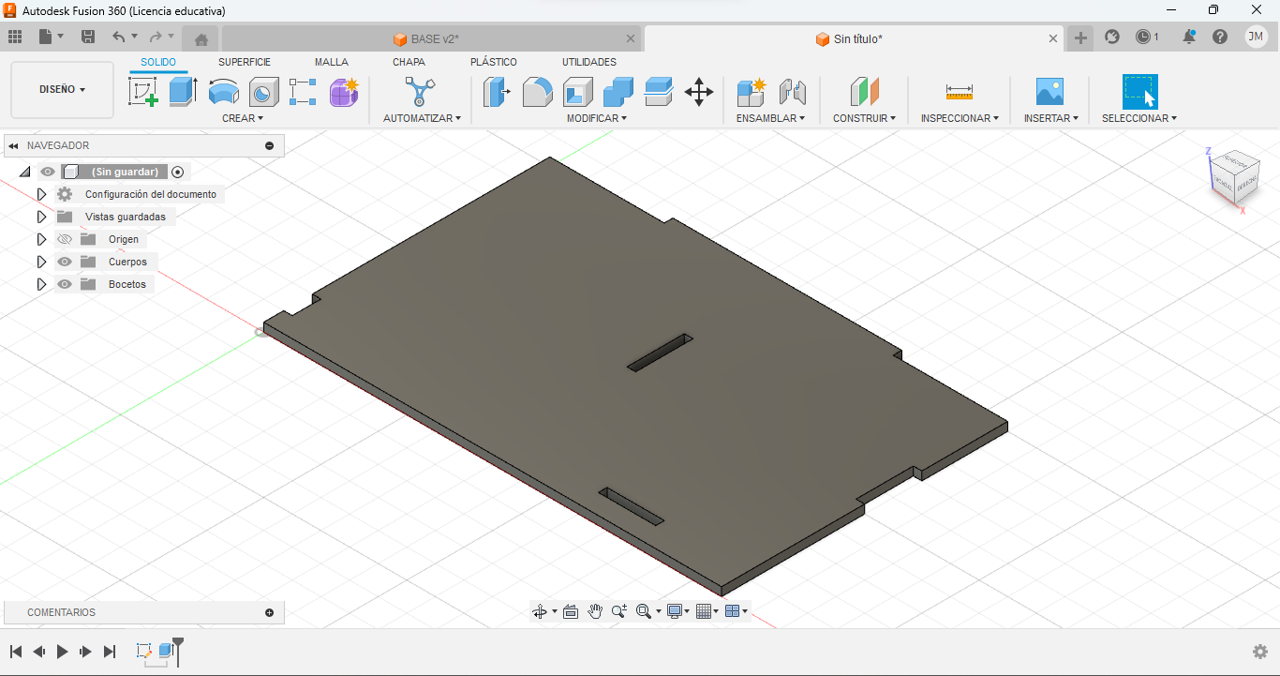Screen dimensions: 1280x676
Task: Jump to the timeline beginning
Action: point(16,652)
